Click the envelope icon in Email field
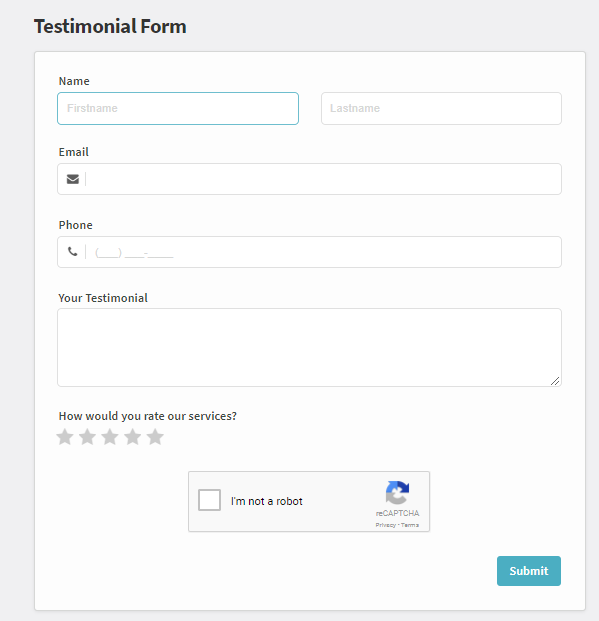599x621 pixels. pos(72,179)
